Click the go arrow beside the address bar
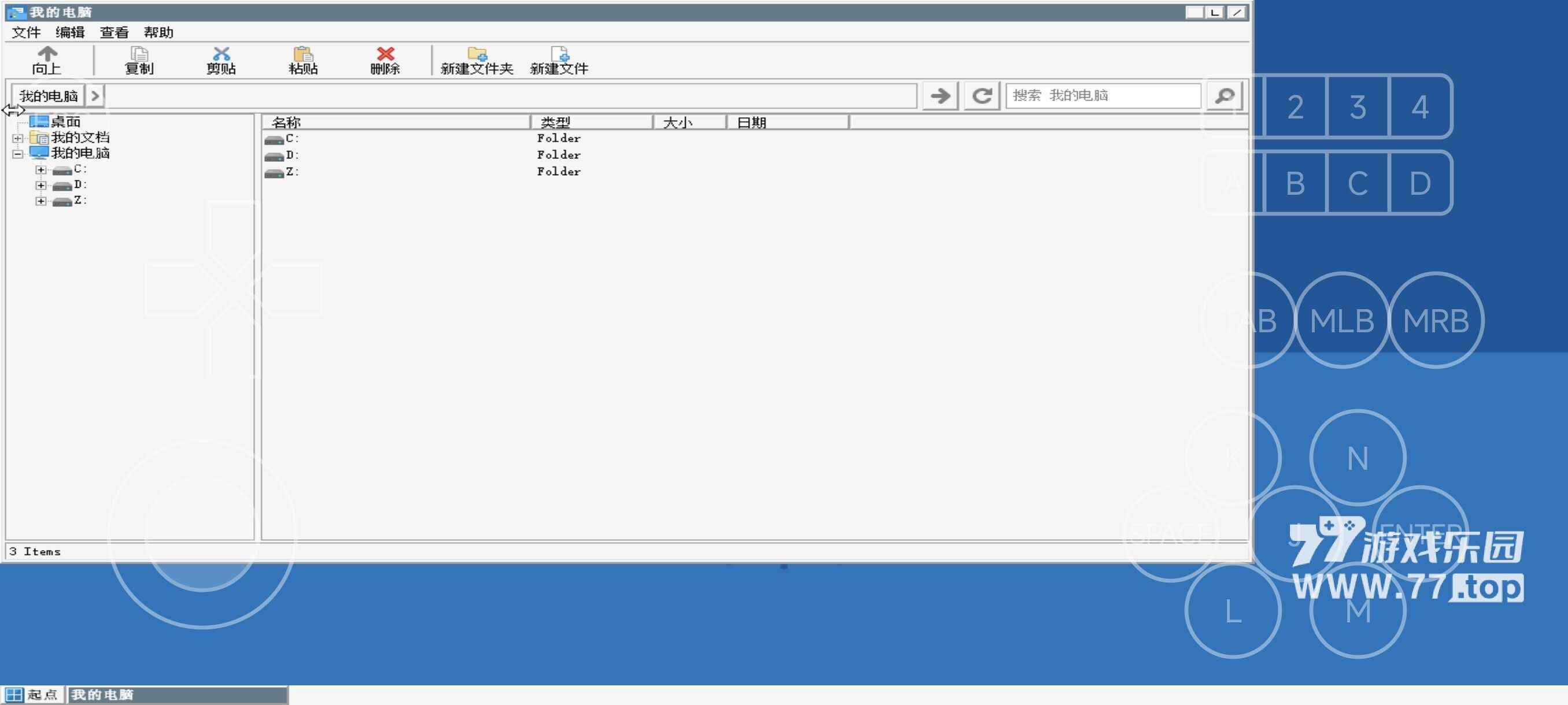The height and width of the screenshot is (705, 1568). (x=941, y=95)
